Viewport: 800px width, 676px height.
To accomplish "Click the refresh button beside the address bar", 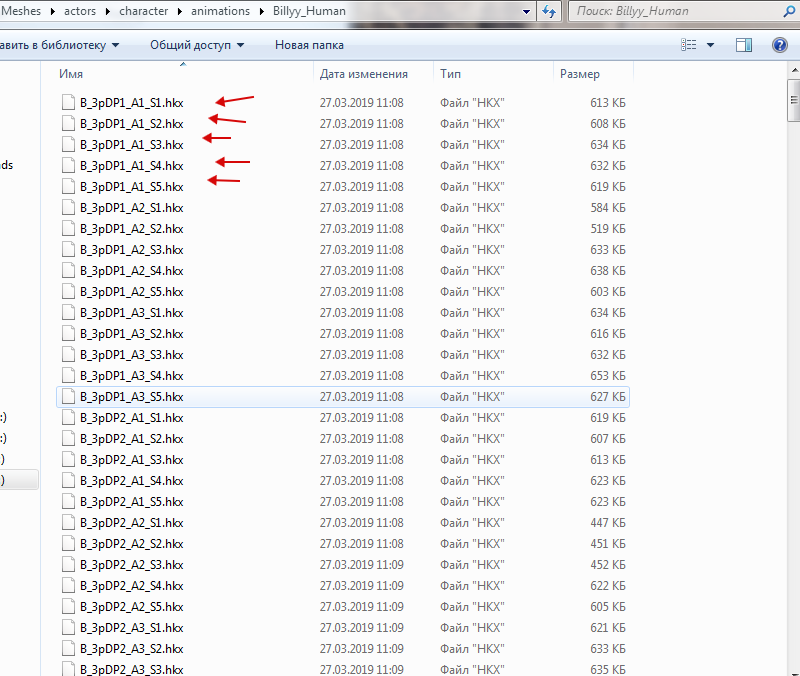I will pos(549,11).
